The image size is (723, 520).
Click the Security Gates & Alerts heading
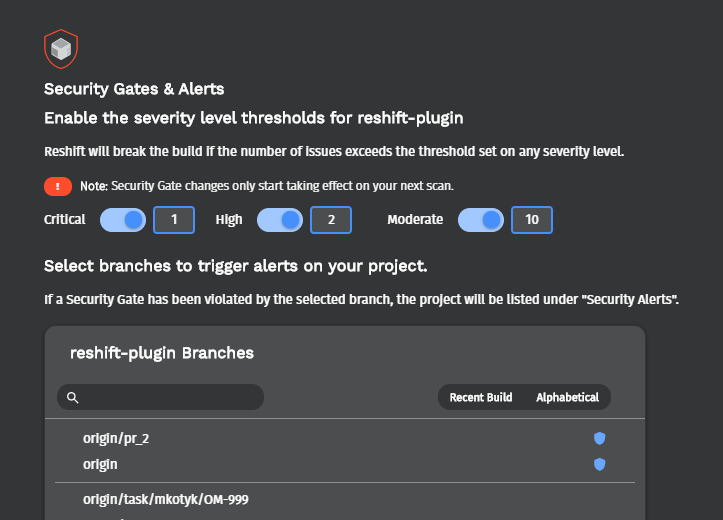click(x=134, y=89)
